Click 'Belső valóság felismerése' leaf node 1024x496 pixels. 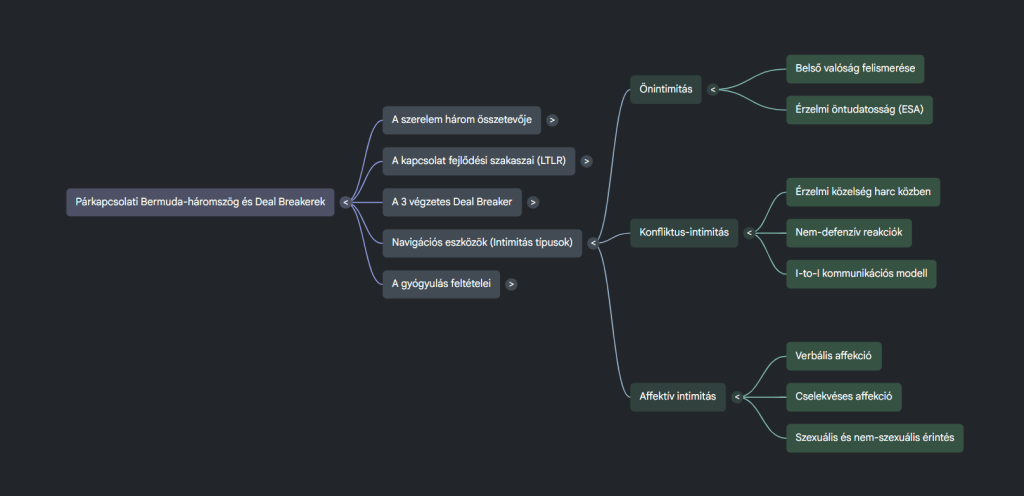pos(855,68)
